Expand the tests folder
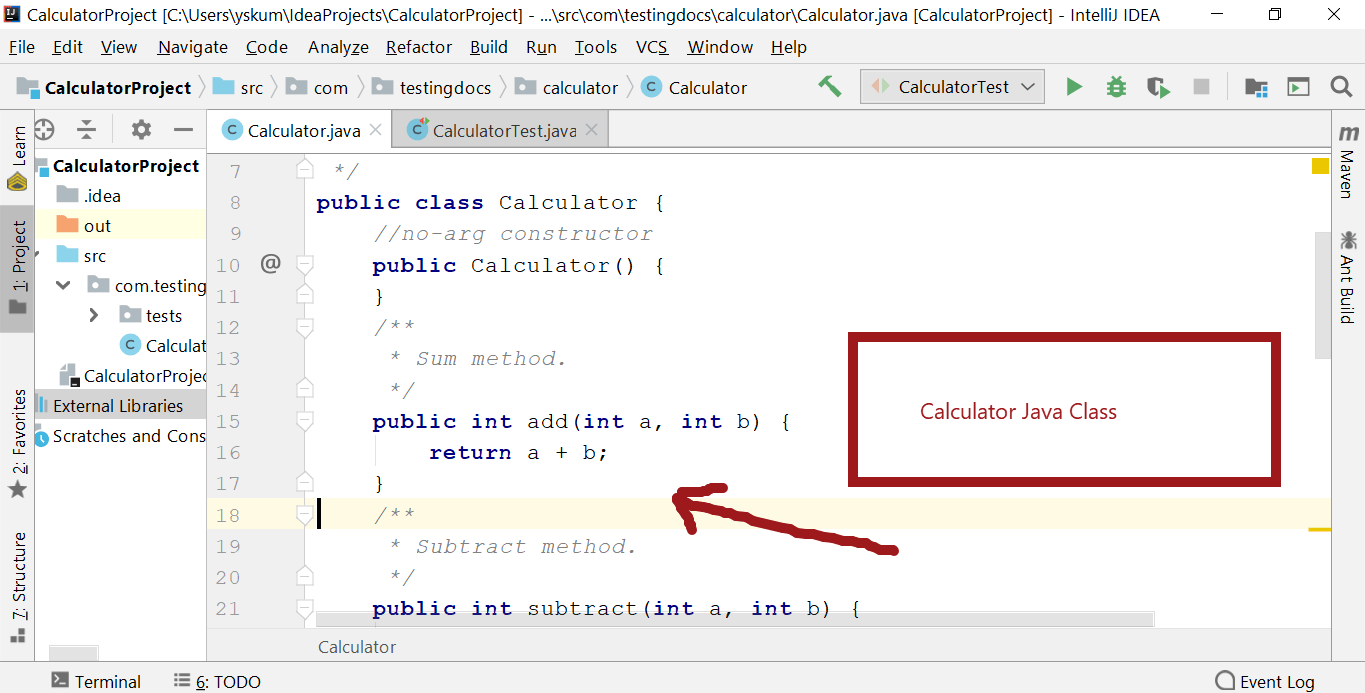This screenshot has width=1365, height=693. pos(92,315)
